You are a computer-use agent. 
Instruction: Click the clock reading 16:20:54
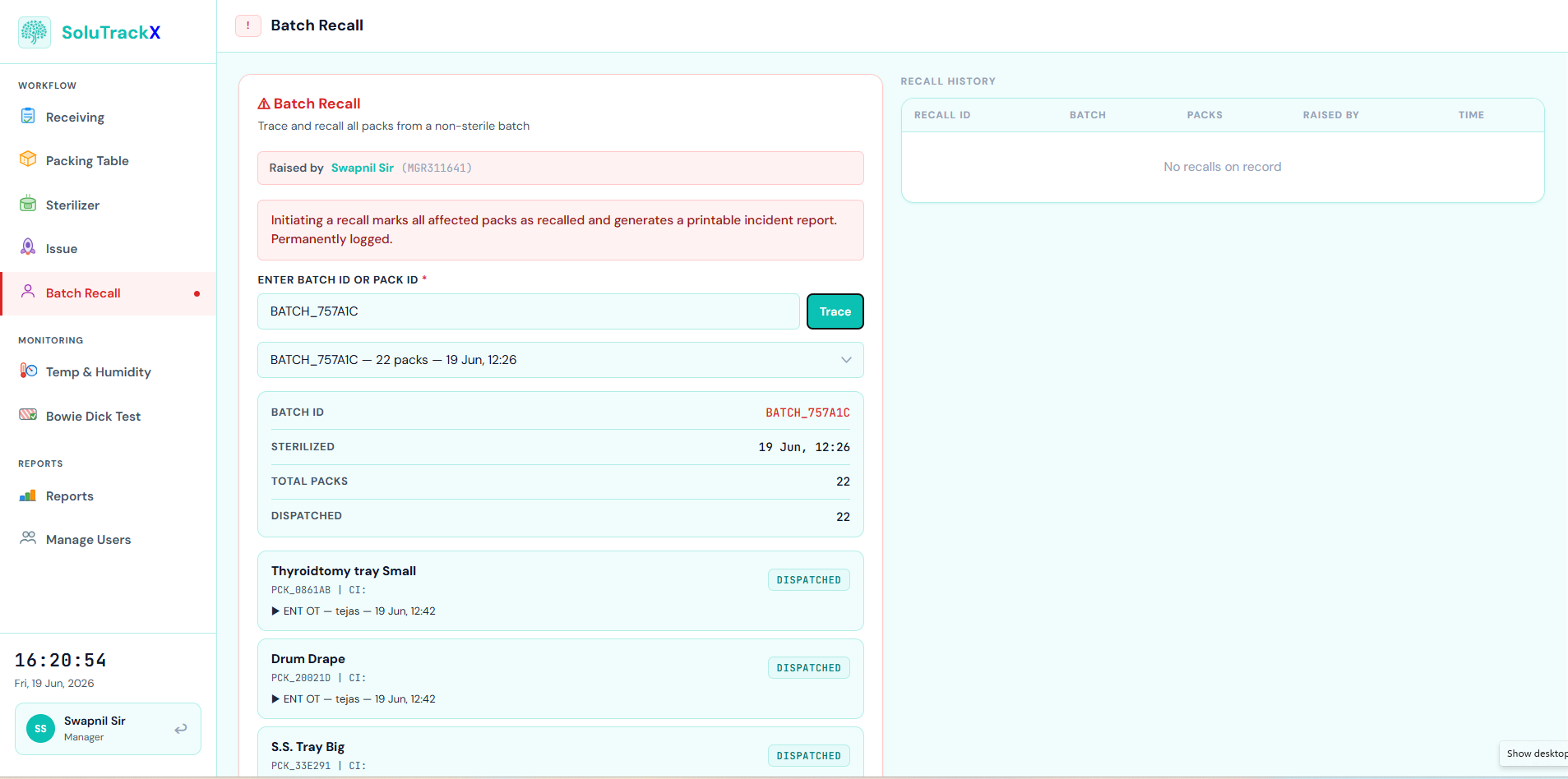[x=61, y=661]
